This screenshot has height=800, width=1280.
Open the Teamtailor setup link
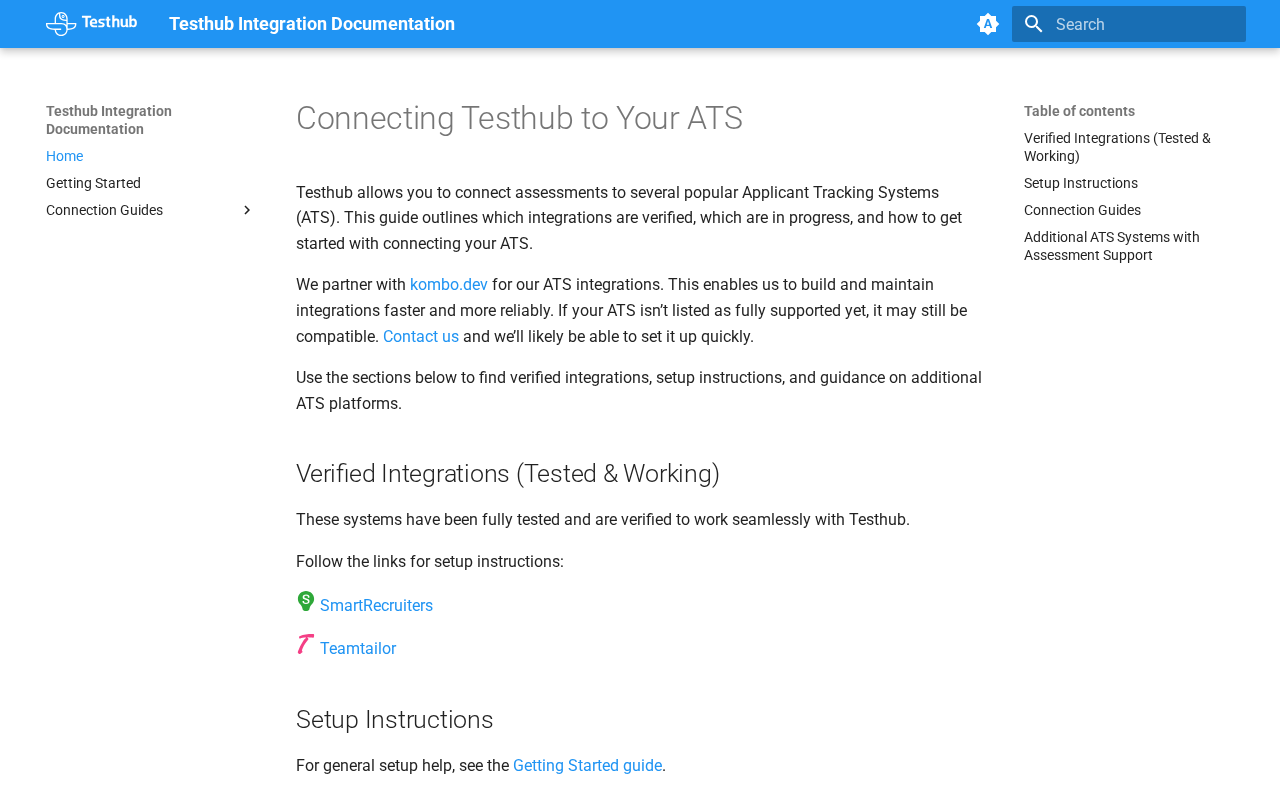[x=358, y=649]
